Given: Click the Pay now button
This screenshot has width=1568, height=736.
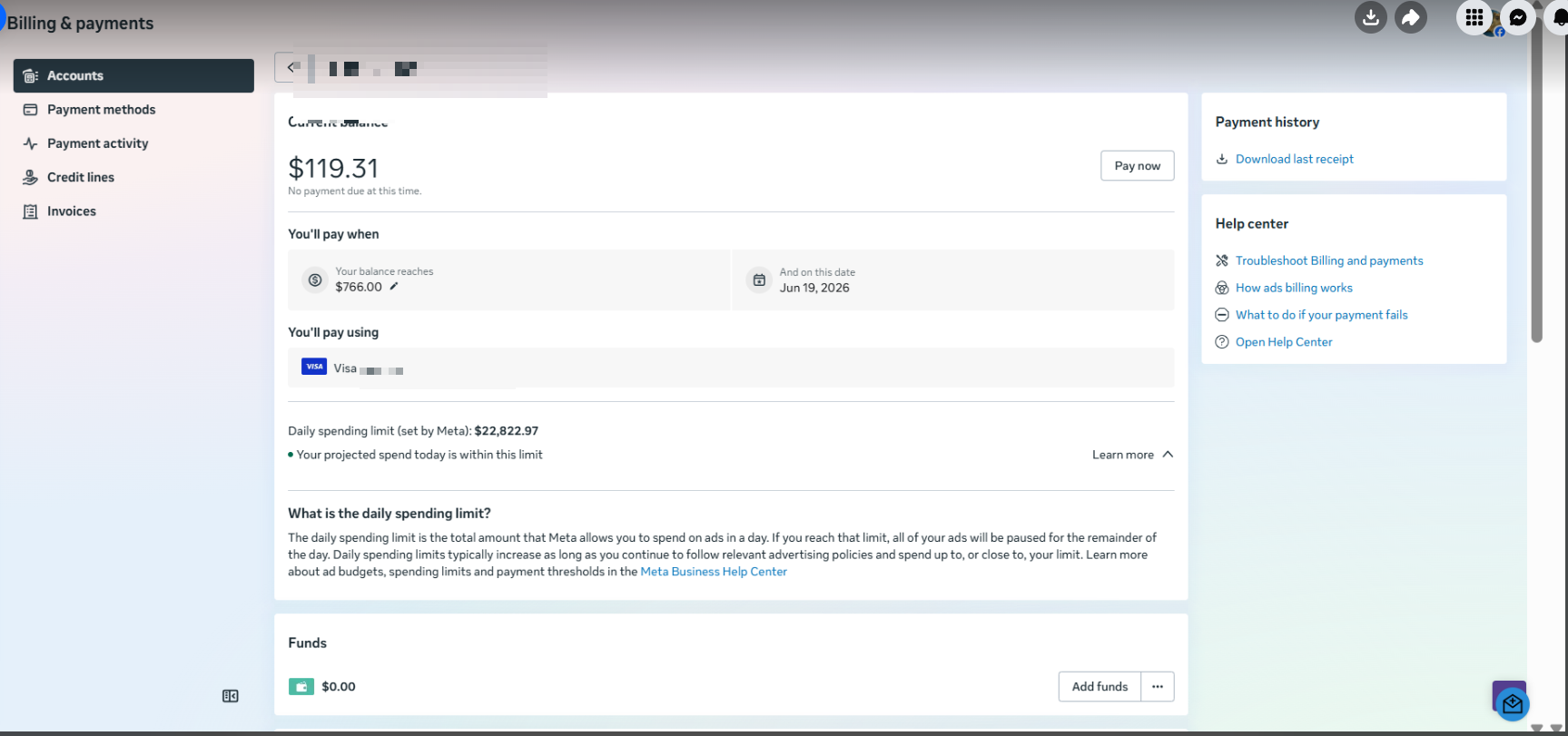Looking at the screenshot, I should 1137,165.
